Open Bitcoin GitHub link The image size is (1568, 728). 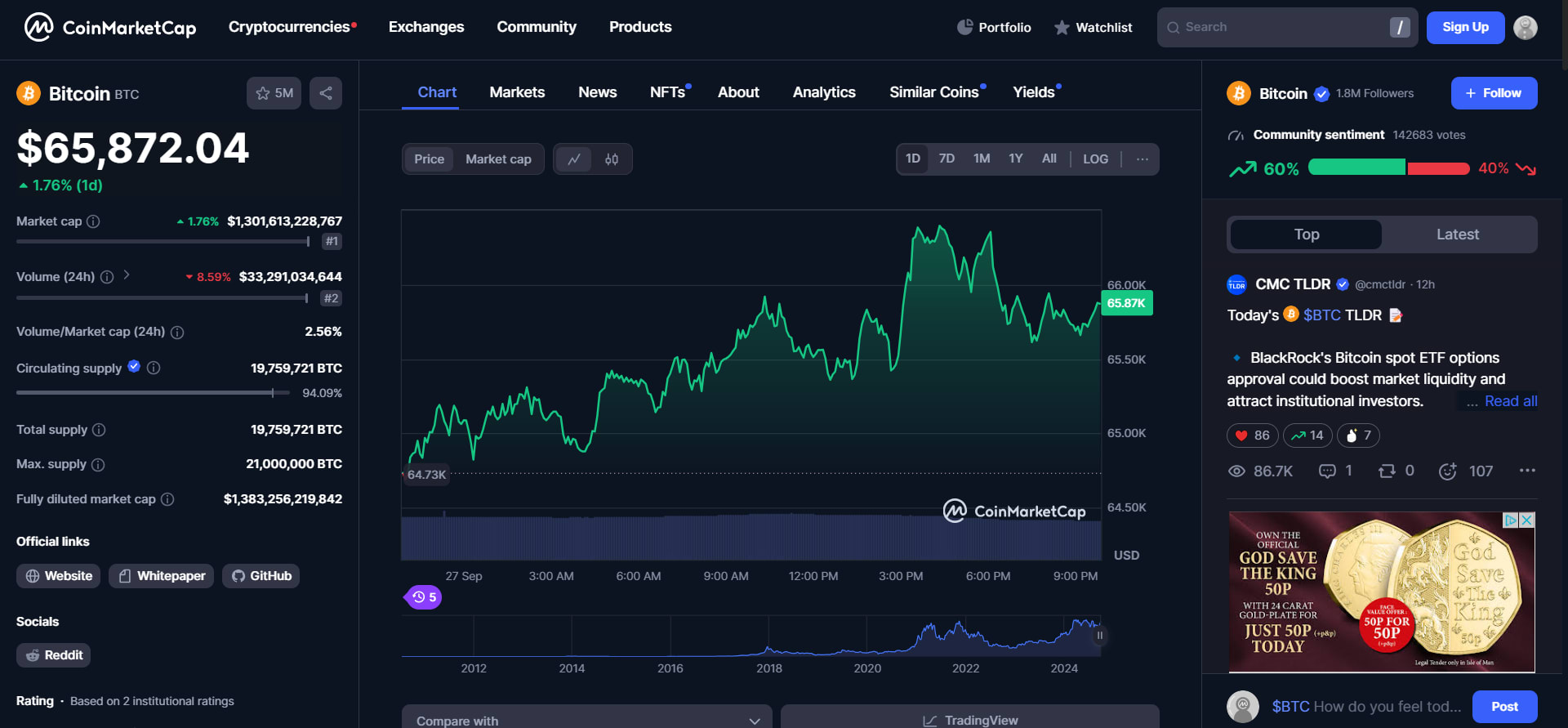261,576
